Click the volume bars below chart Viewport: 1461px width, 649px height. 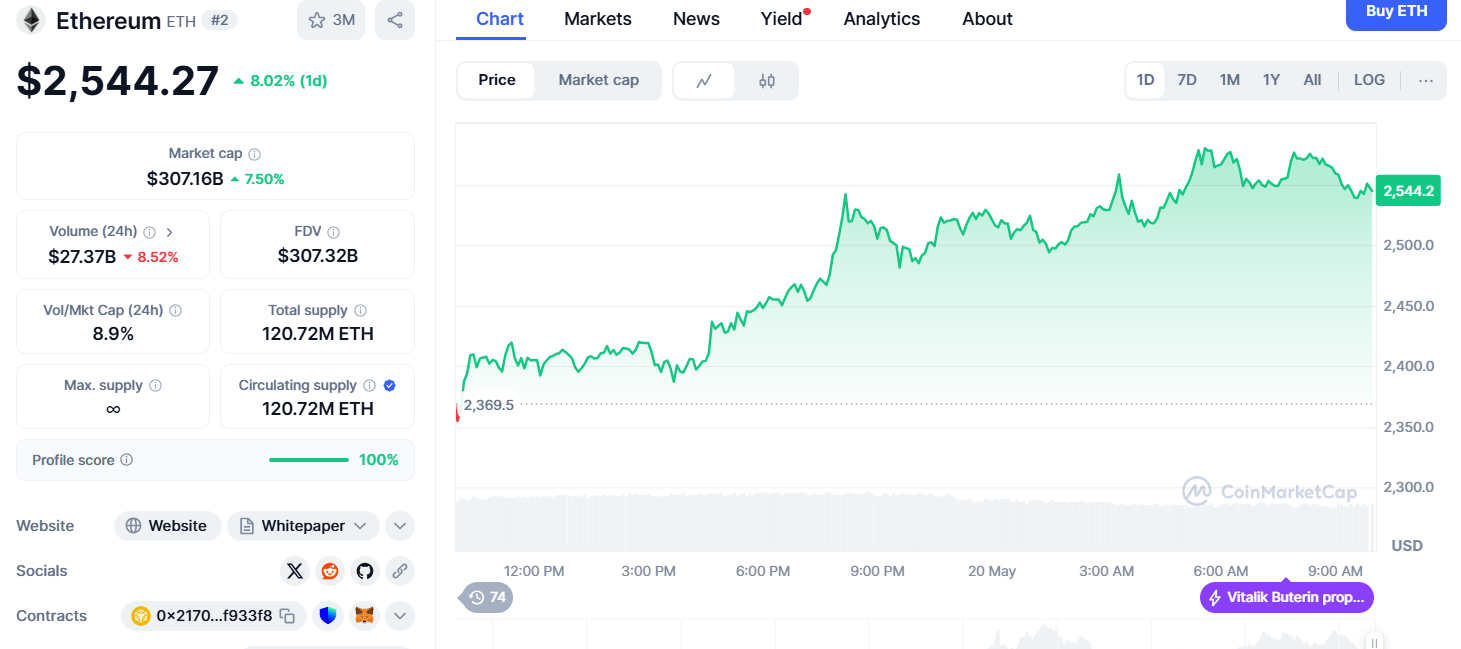915,521
